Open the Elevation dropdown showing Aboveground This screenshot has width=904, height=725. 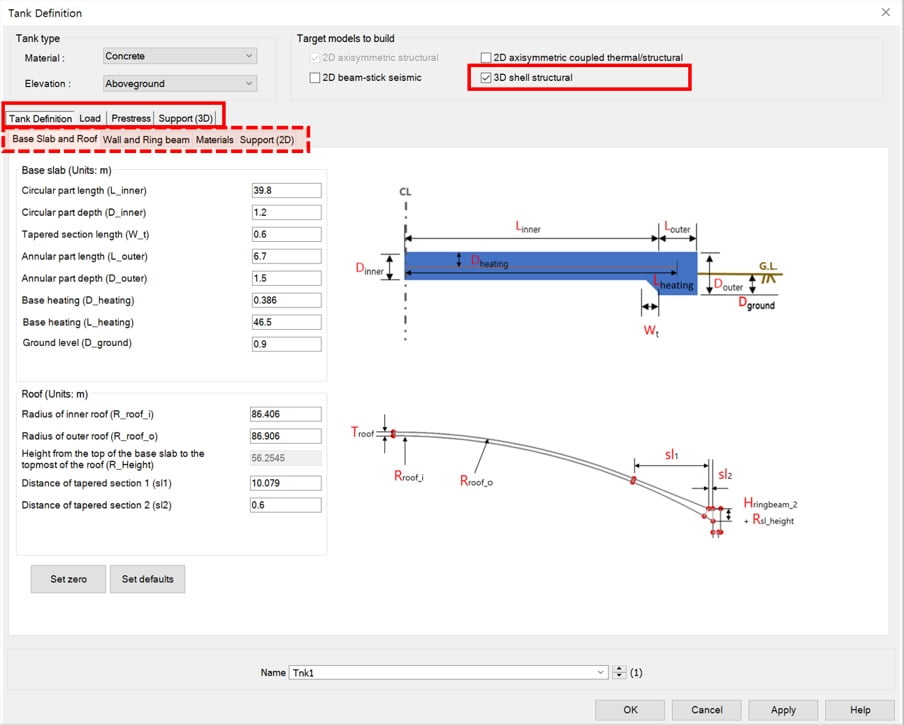(x=178, y=83)
